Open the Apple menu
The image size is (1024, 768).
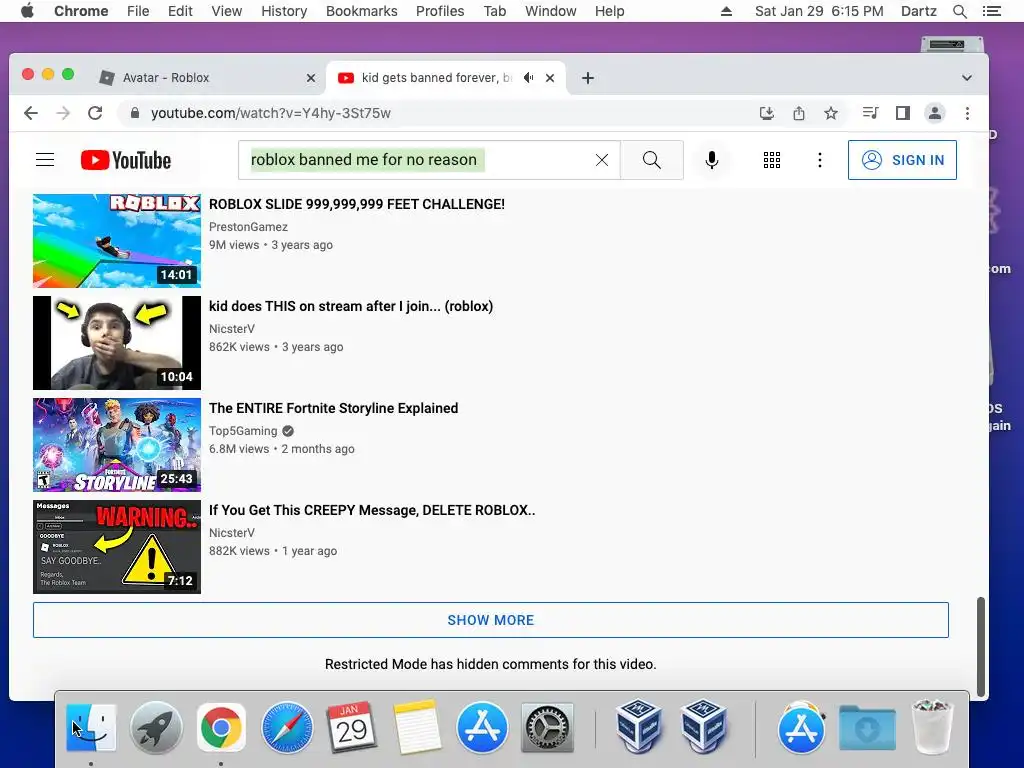[27, 11]
